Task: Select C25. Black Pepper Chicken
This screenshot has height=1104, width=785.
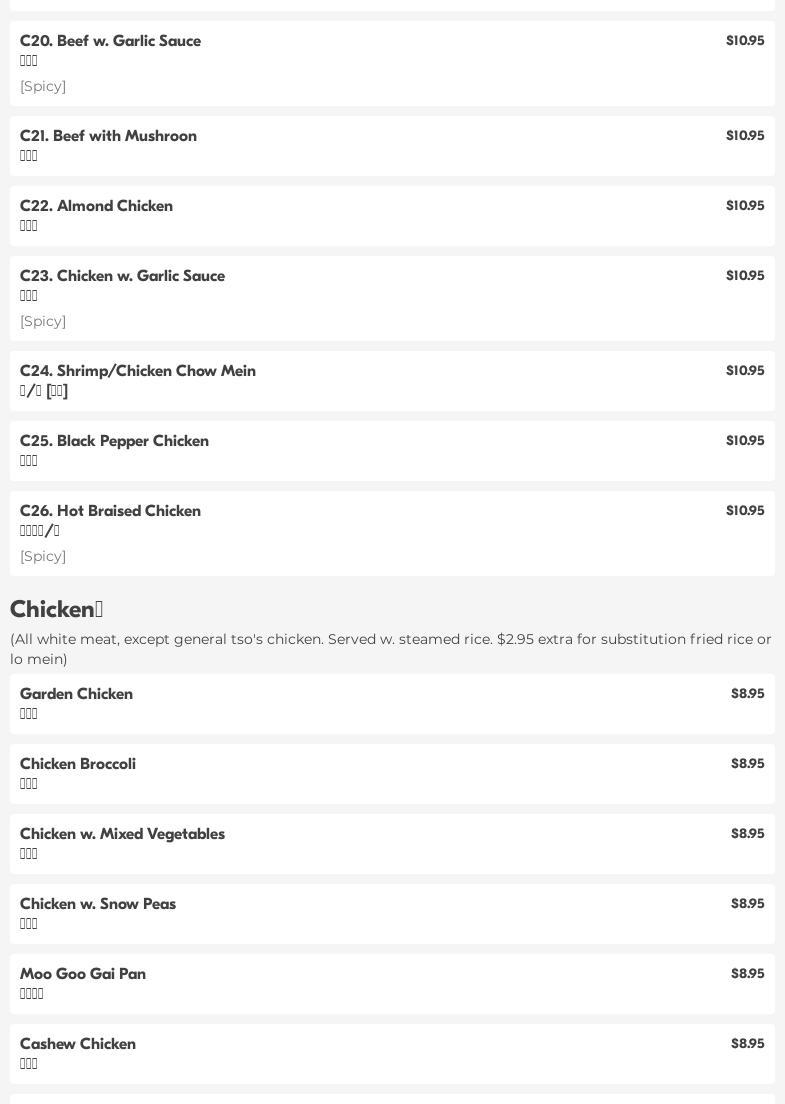Action: tap(115, 441)
